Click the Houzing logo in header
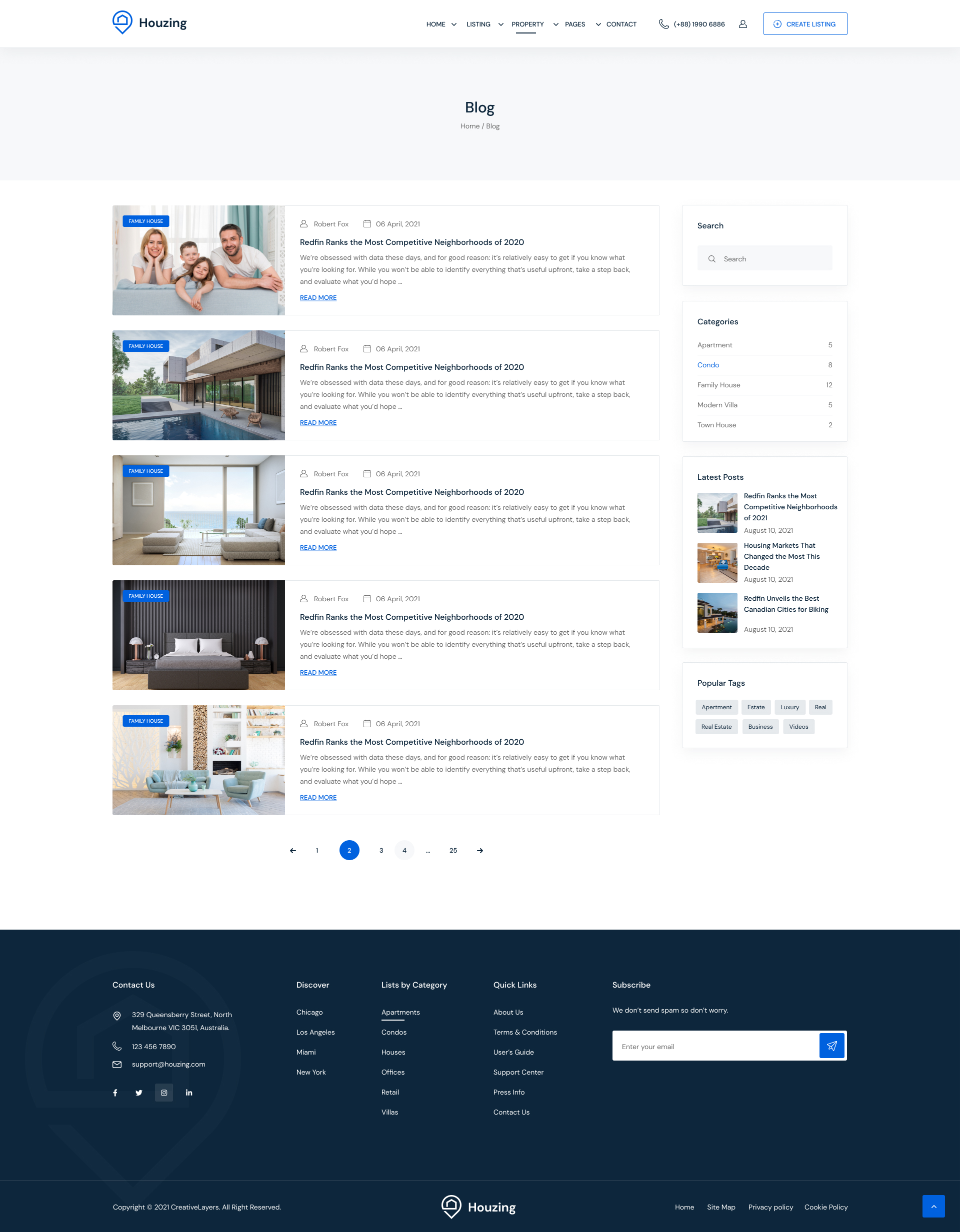Image resolution: width=960 pixels, height=1232 pixels. [149, 23]
